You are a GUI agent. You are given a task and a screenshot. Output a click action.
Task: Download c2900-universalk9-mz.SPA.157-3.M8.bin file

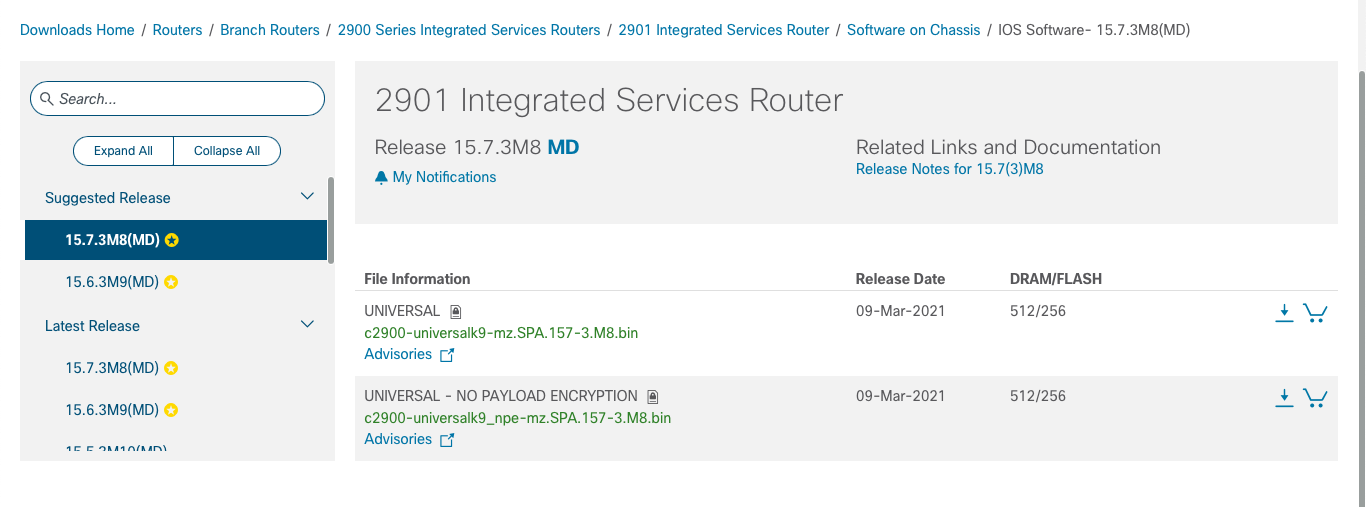click(1285, 313)
